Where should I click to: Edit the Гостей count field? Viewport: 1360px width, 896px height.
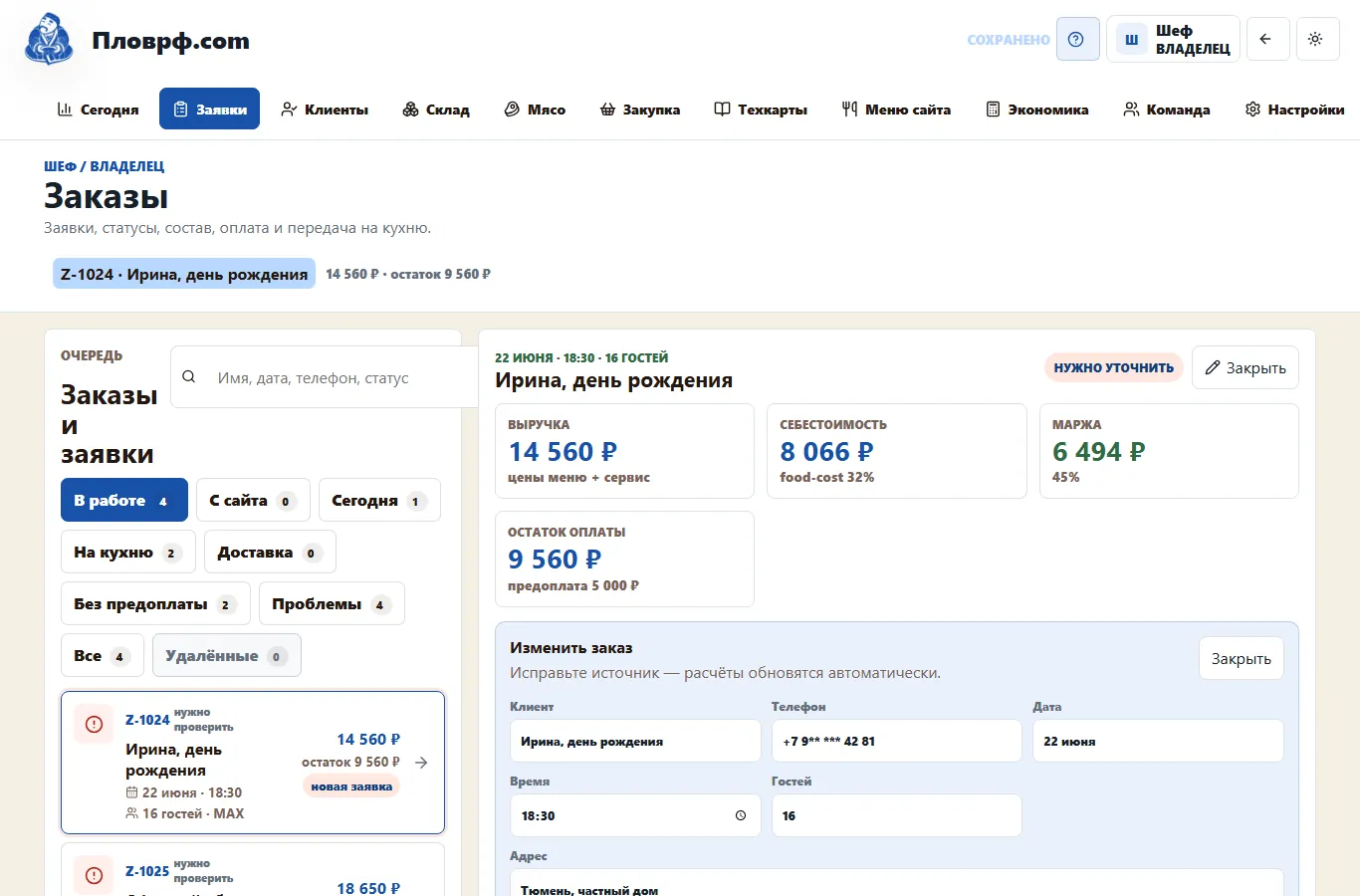896,815
